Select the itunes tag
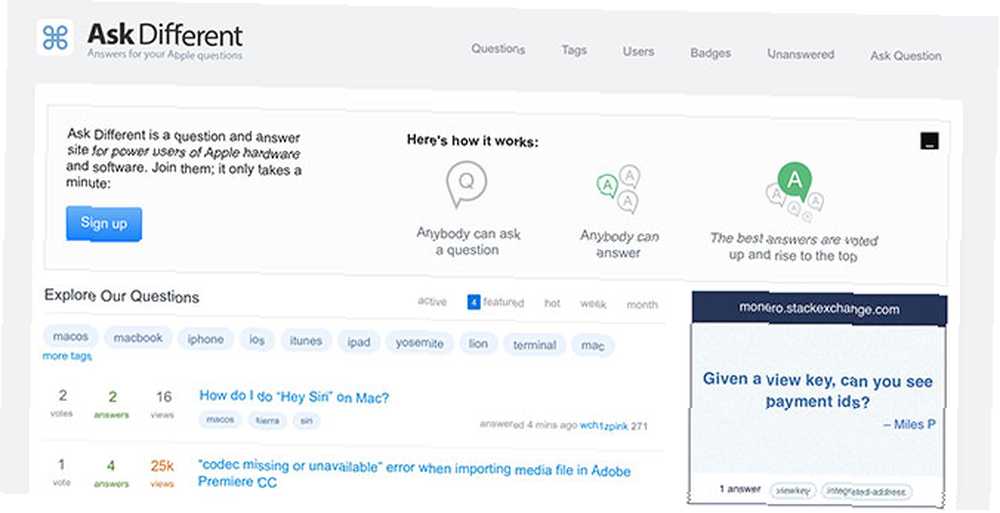 click(305, 341)
